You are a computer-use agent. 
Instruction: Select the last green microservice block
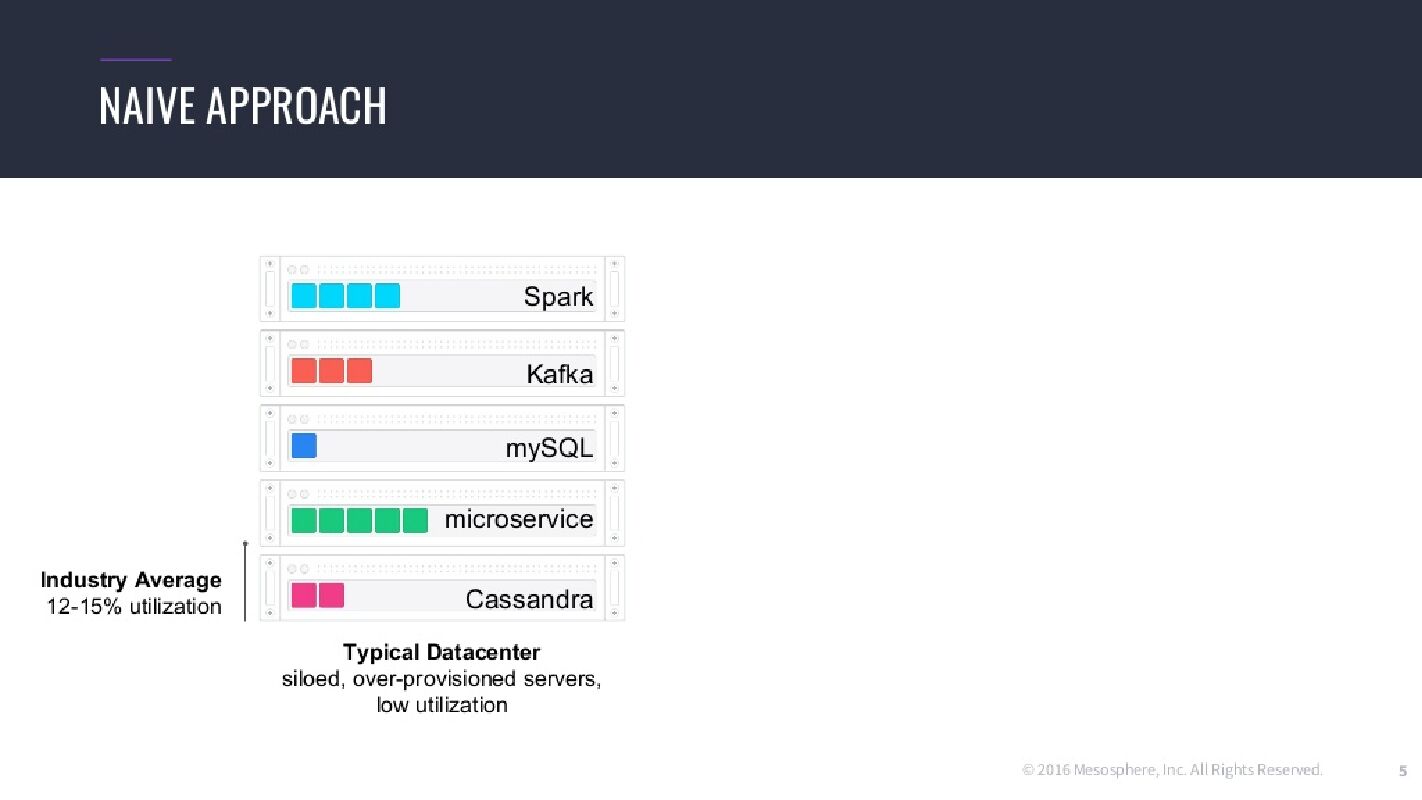415,520
